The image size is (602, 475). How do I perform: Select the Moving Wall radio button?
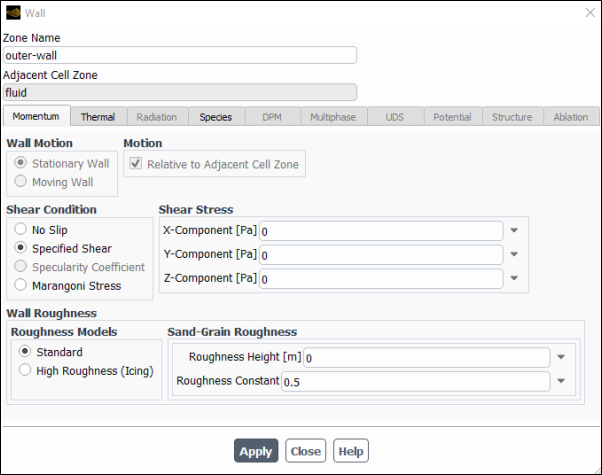coord(20,181)
